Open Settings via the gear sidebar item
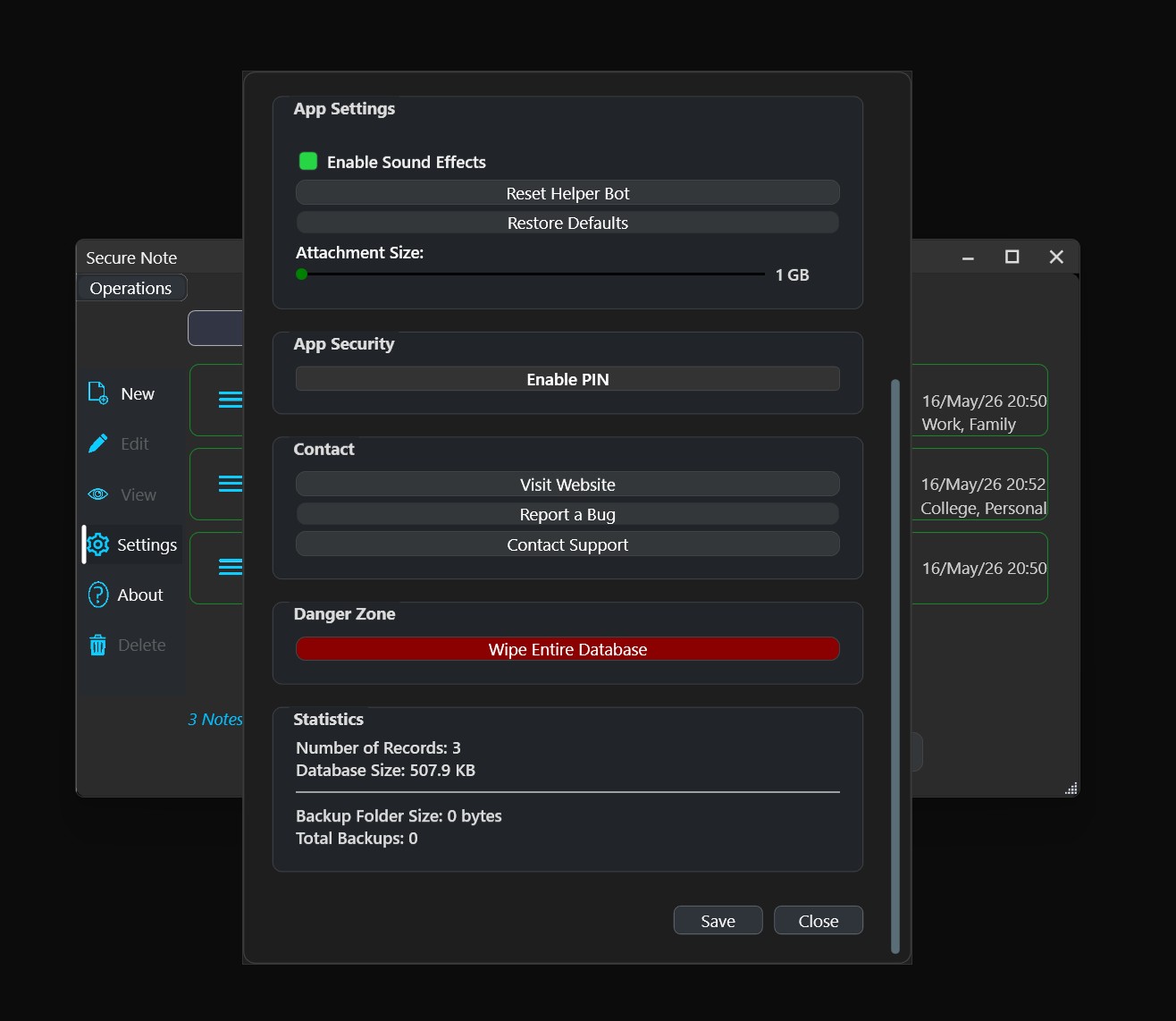This screenshot has width=1176, height=1021. [x=132, y=544]
